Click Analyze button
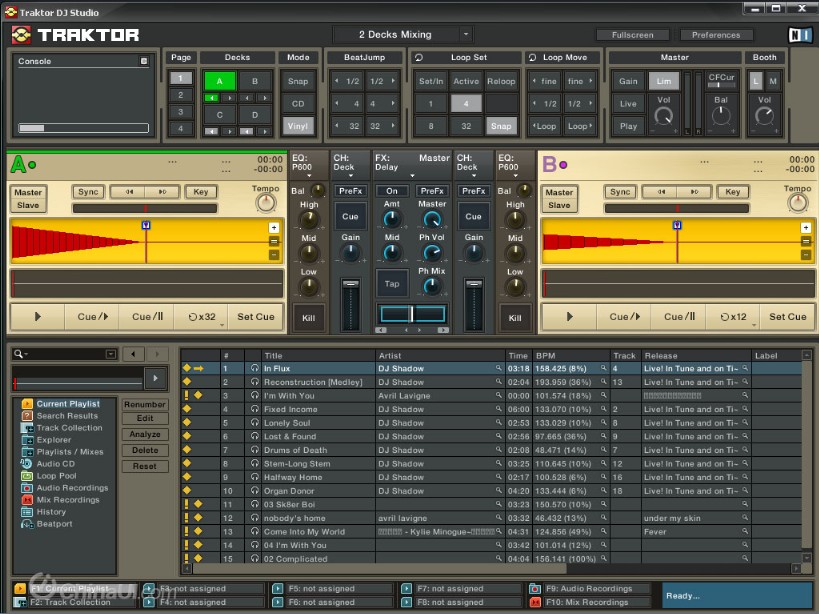819x614 pixels. pos(145,434)
